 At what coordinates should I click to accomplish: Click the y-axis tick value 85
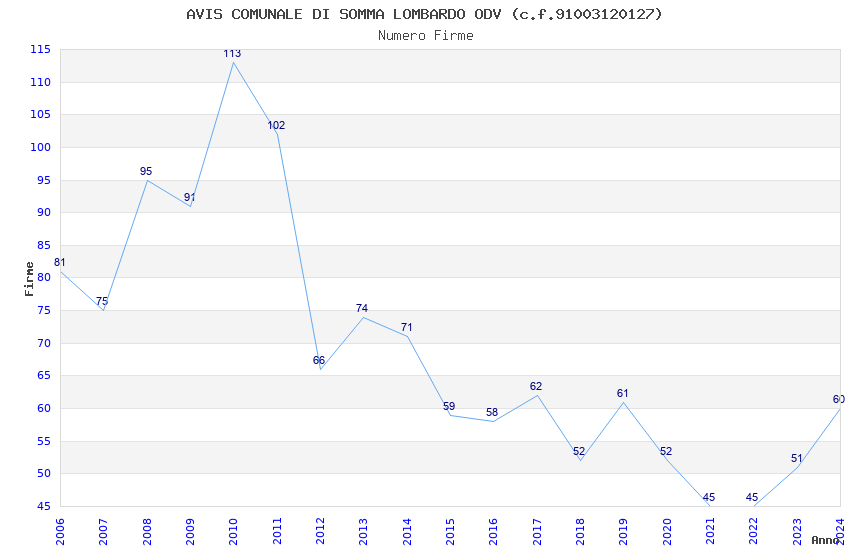[43, 245]
